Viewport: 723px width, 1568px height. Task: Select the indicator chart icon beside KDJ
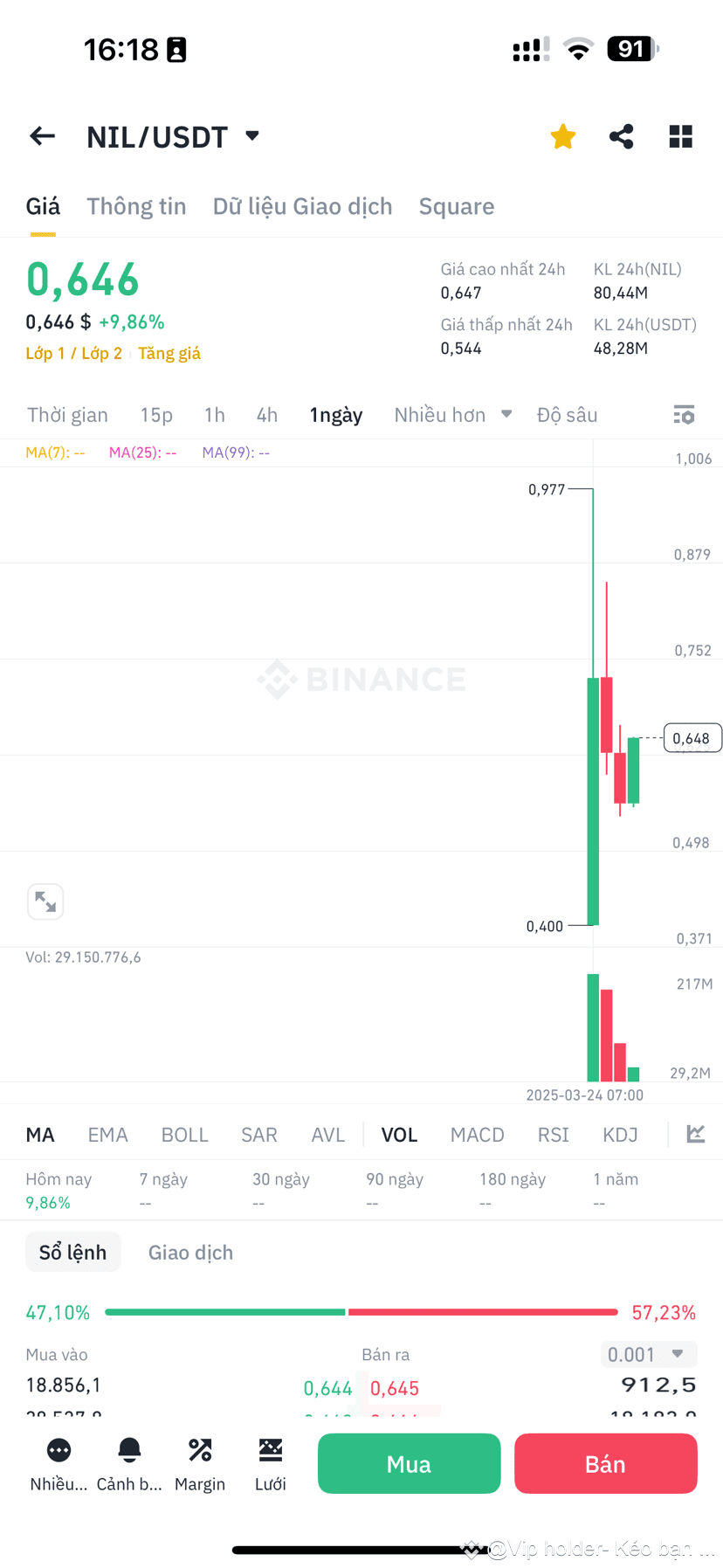(695, 1132)
